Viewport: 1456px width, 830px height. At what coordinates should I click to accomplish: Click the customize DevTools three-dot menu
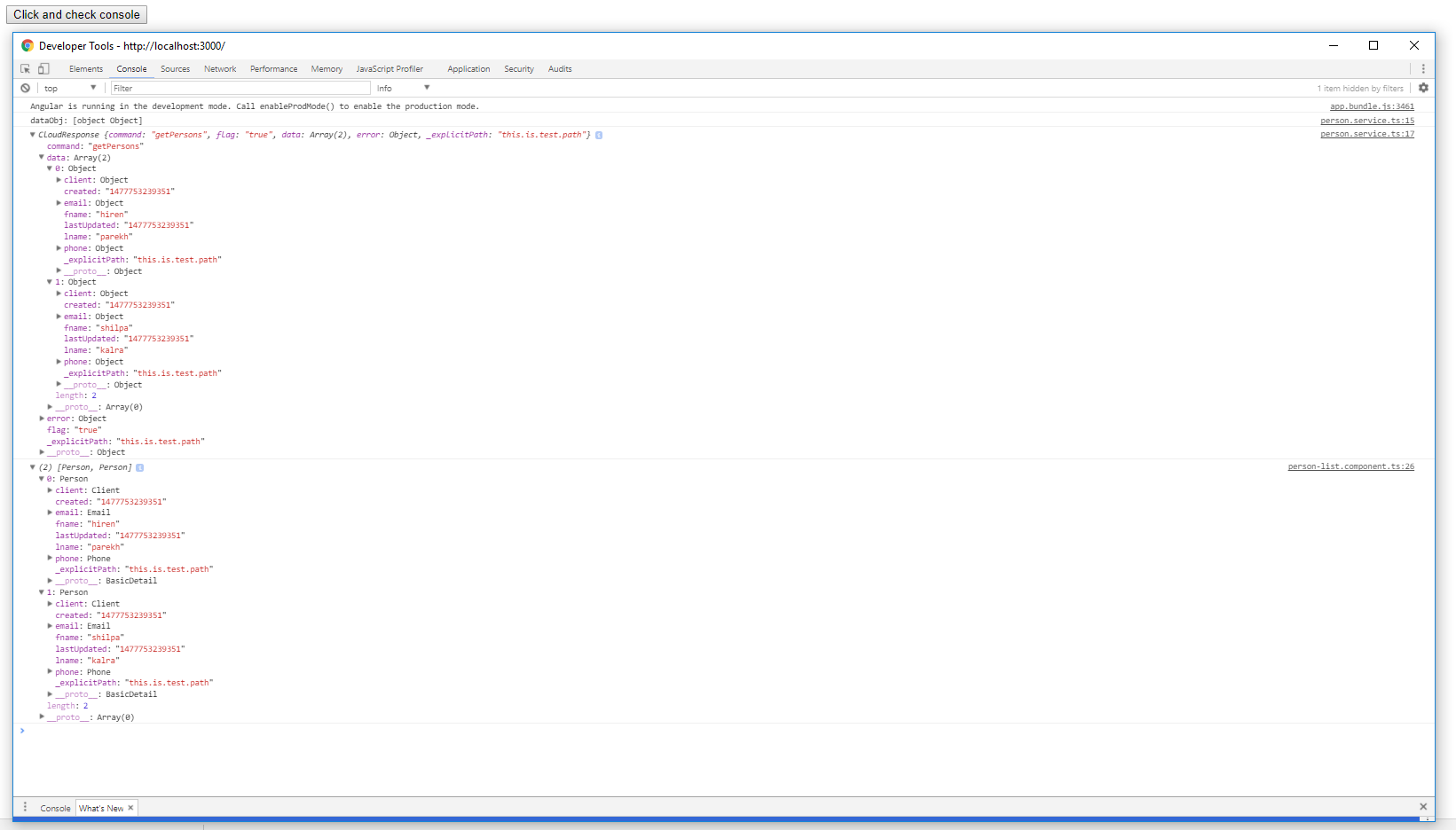coord(1424,68)
